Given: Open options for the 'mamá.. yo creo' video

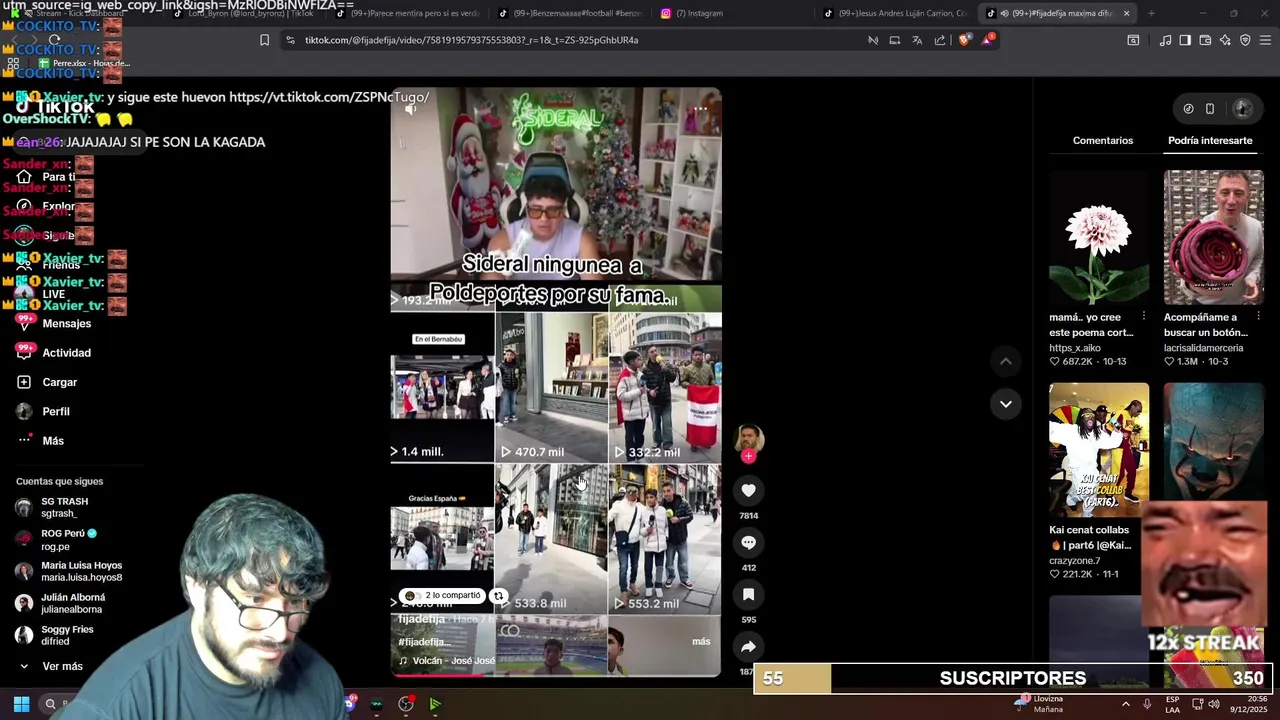Looking at the screenshot, I should tap(1144, 317).
